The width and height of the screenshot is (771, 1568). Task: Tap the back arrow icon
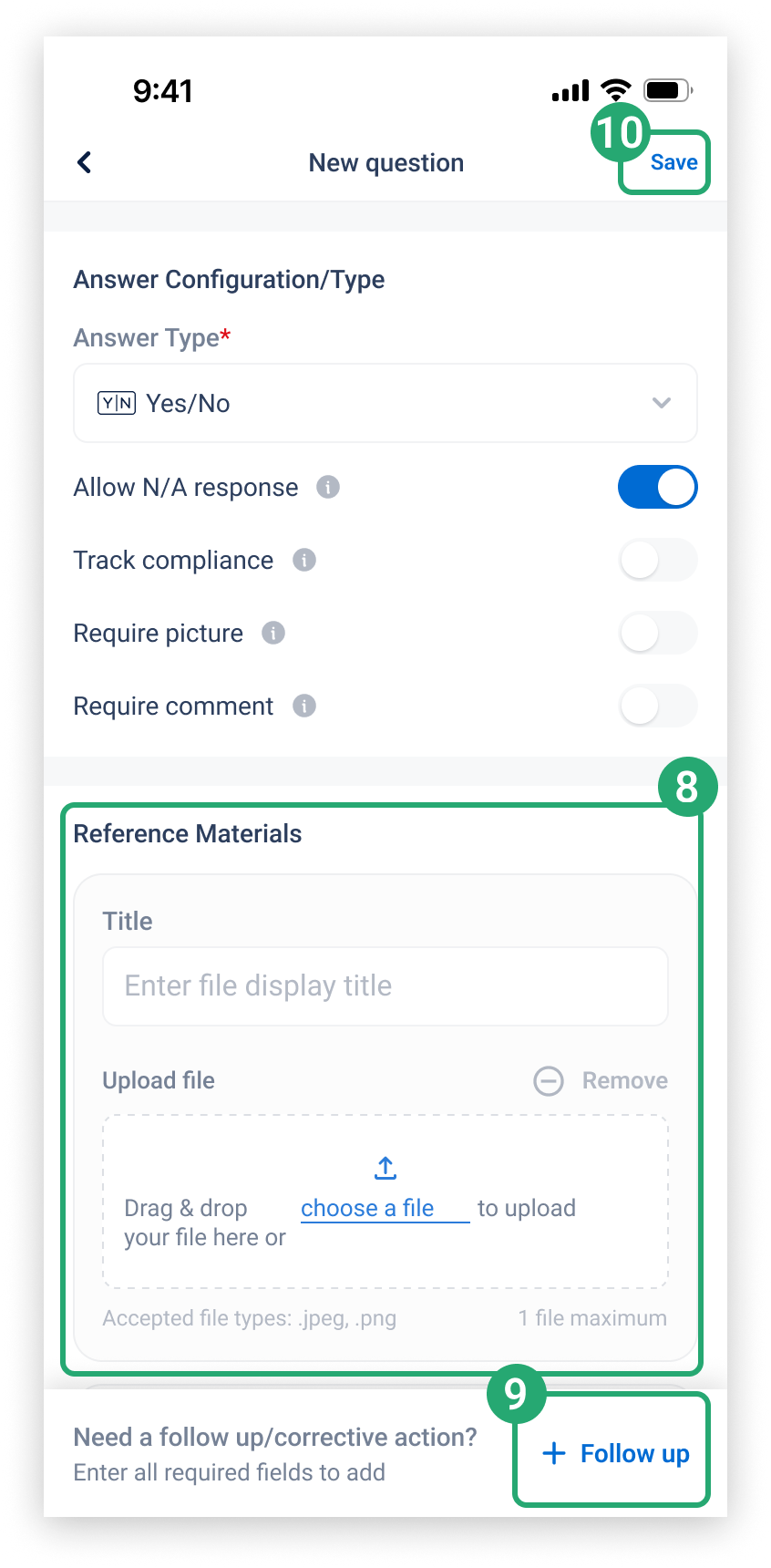click(85, 162)
